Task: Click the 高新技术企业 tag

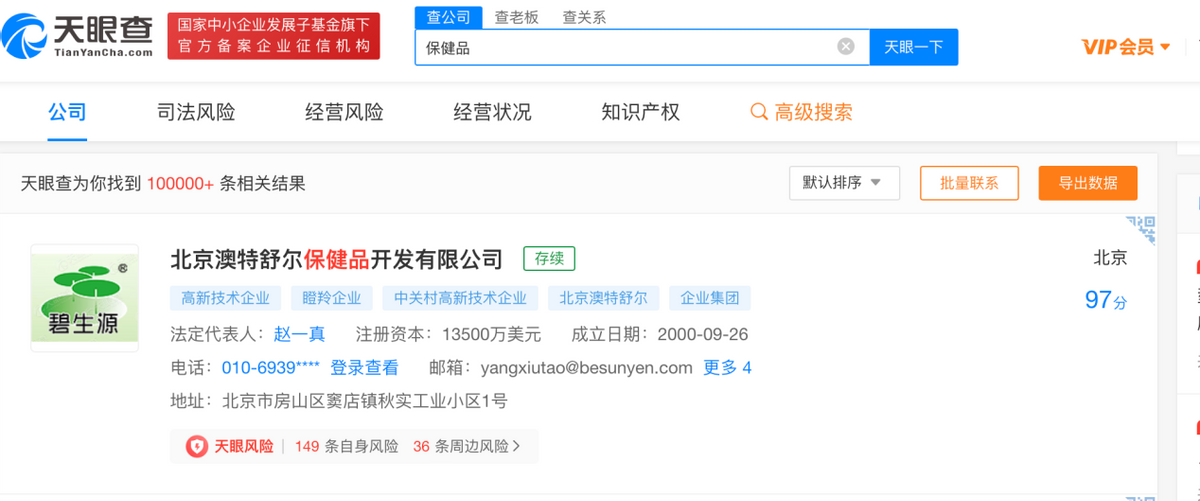Action: pyautogui.click(x=225, y=298)
